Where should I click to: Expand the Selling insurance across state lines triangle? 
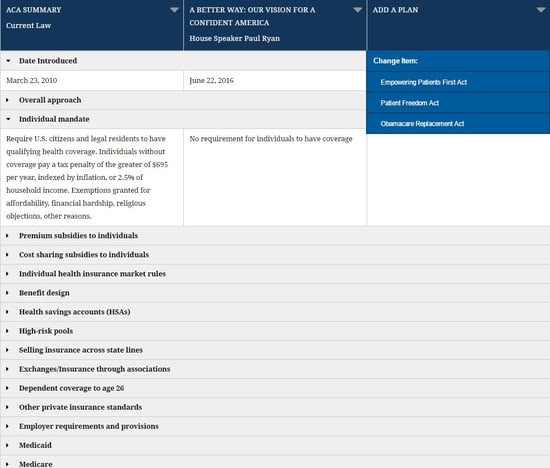point(7,350)
